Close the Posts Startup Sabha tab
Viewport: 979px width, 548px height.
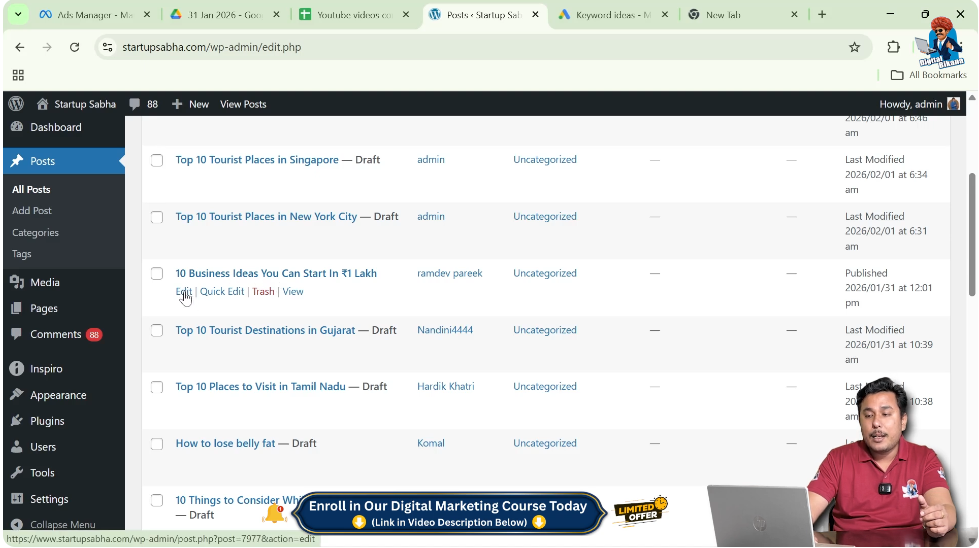coord(535,14)
